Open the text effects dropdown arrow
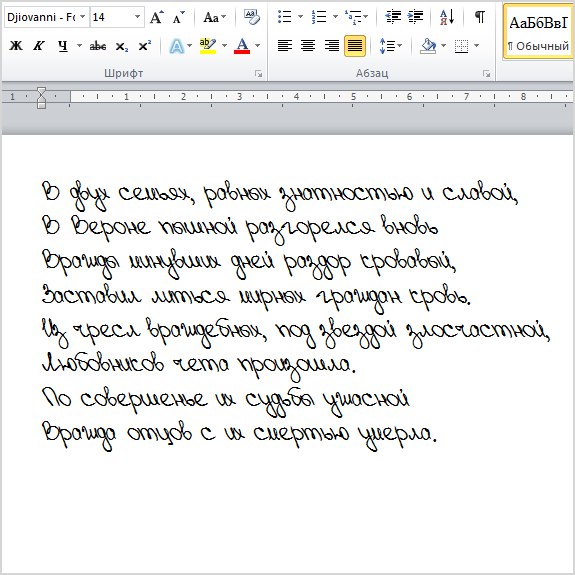 point(190,46)
